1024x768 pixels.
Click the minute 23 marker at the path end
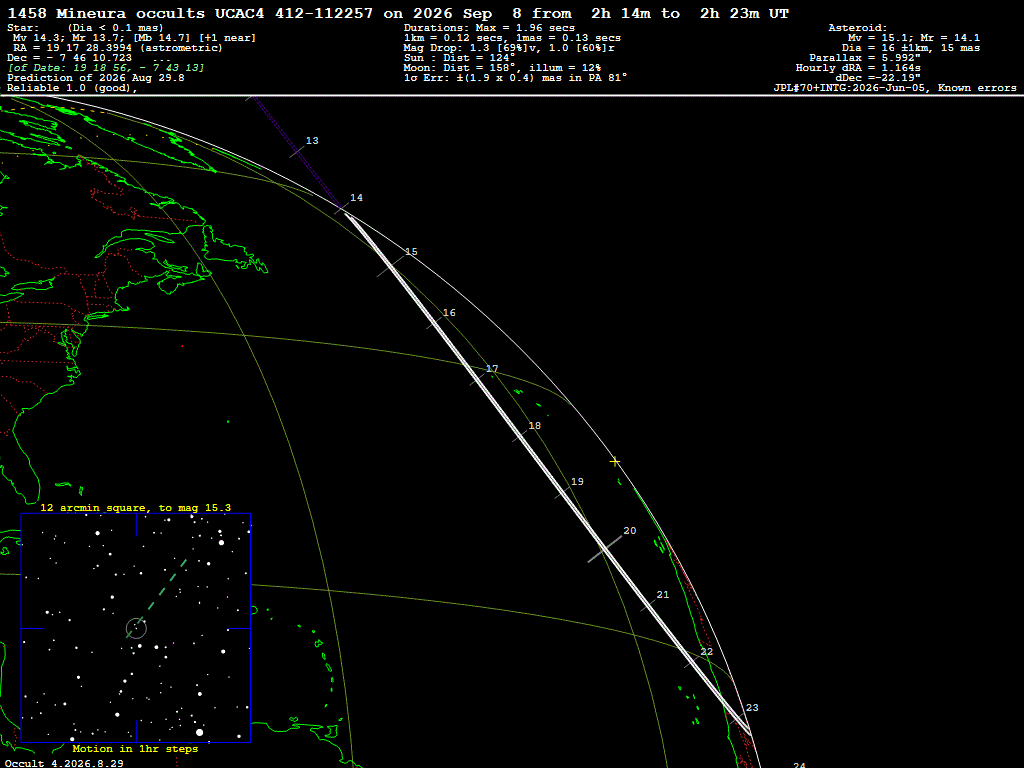[x=752, y=707]
